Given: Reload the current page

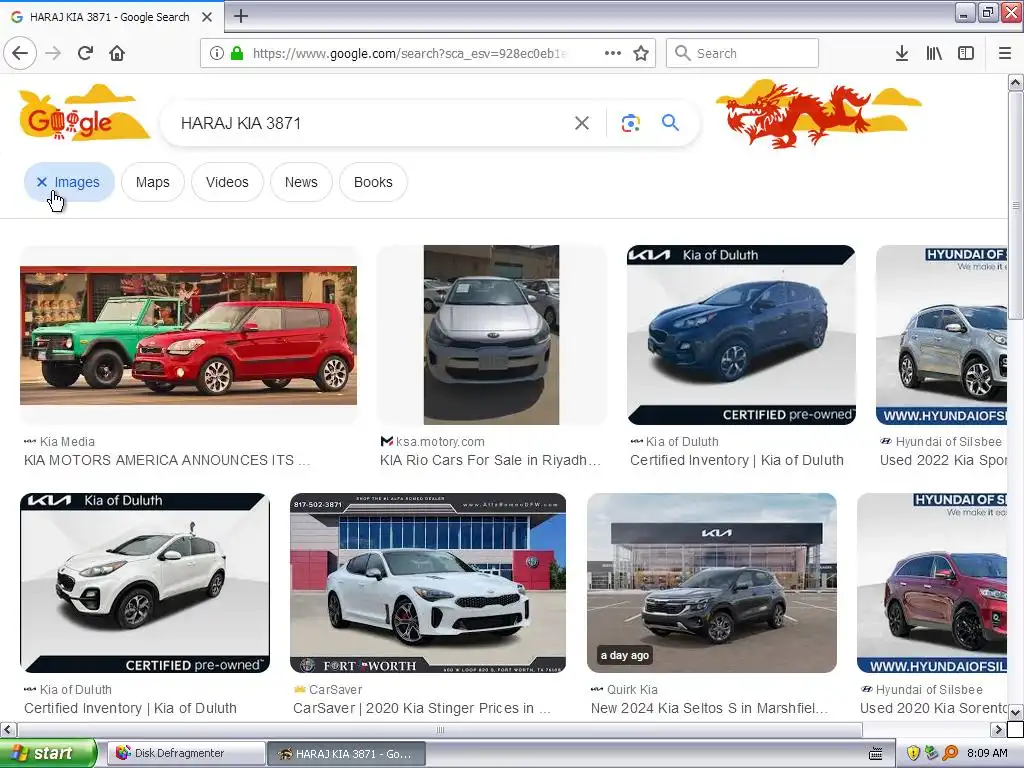Looking at the screenshot, I should [86, 53].
